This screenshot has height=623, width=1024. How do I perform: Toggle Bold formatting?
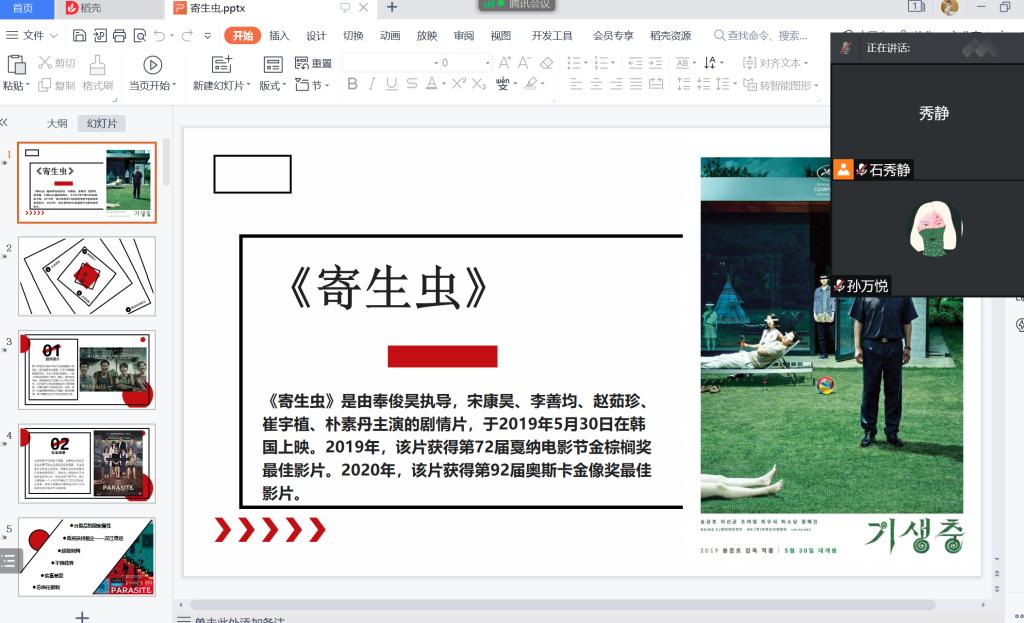(352, 84)
